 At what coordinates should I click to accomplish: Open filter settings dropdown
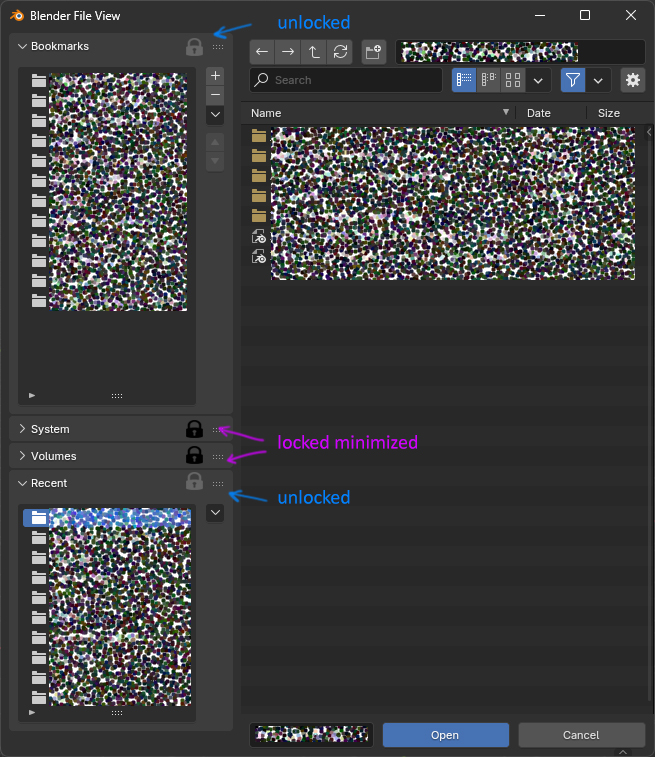click(598, 80)
